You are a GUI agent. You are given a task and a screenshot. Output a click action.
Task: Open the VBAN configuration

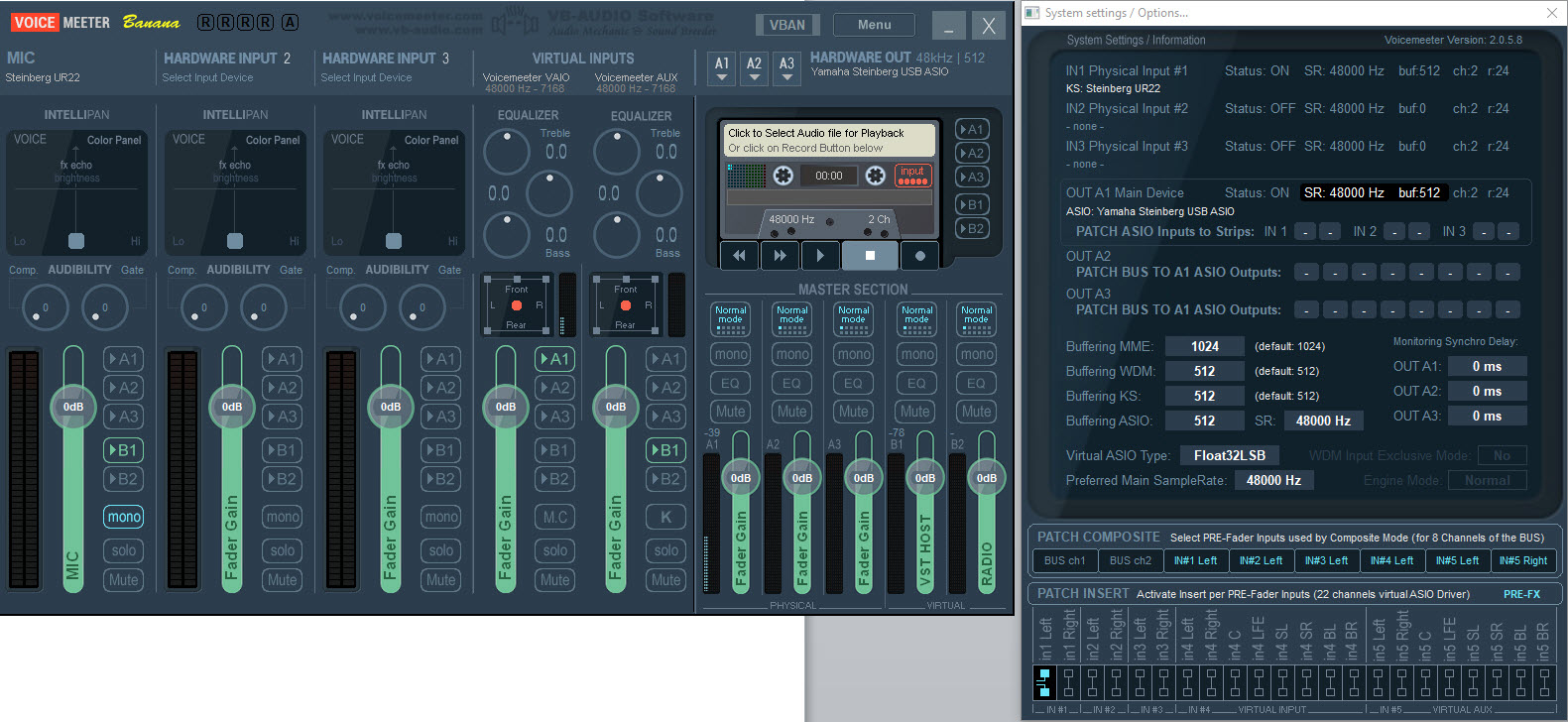pyautogui.click(x=787, y=25)
